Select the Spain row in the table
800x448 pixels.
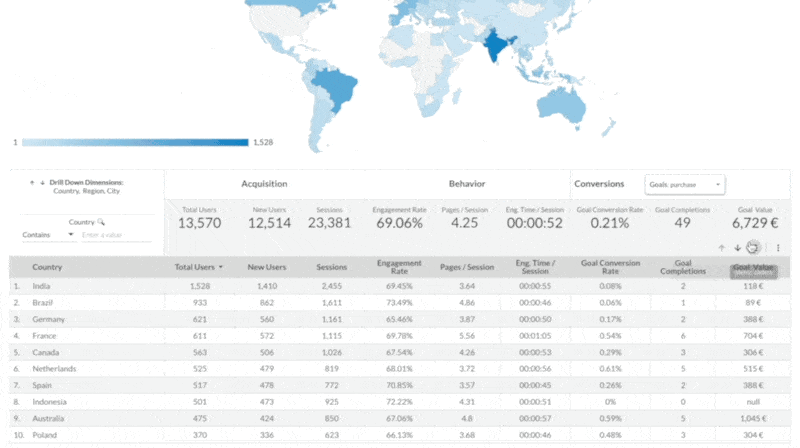[400, 385]
